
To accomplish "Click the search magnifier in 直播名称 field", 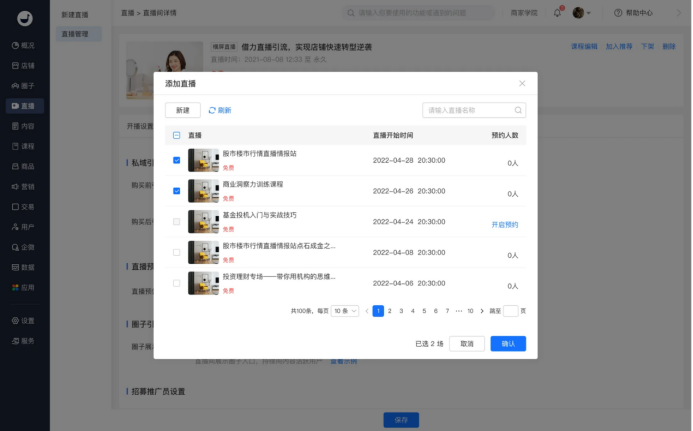I will [x=518, y=111].
